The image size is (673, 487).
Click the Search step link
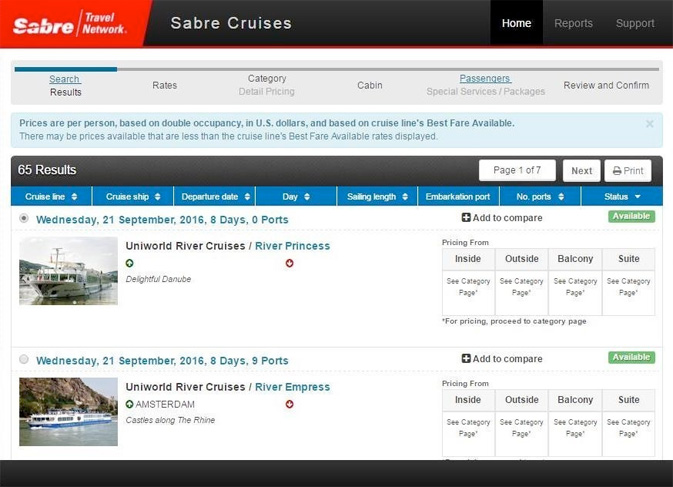[x=64, y=79]
